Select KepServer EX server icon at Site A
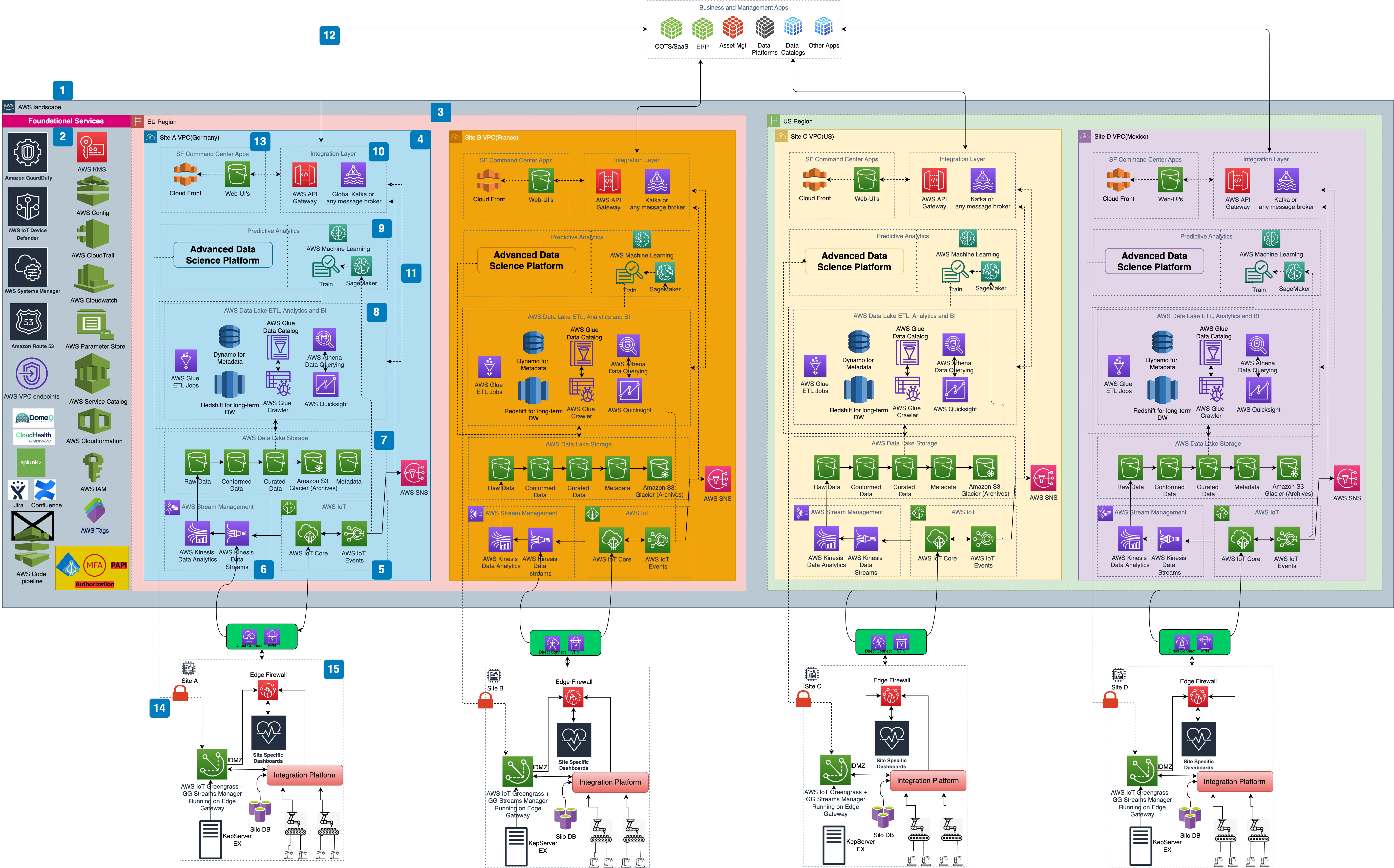The height and width of the screenshot is (868, 1394). coord(210,839)
